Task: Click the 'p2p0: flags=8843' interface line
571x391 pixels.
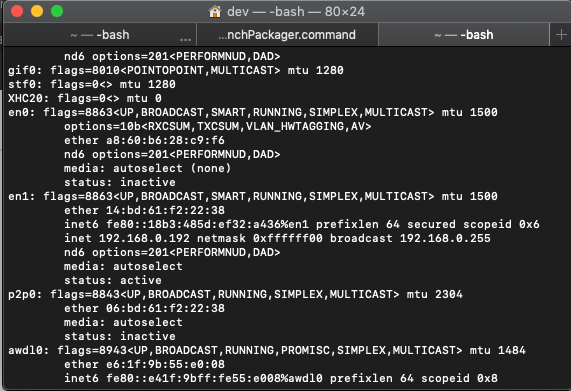Action: coord(235,294)
